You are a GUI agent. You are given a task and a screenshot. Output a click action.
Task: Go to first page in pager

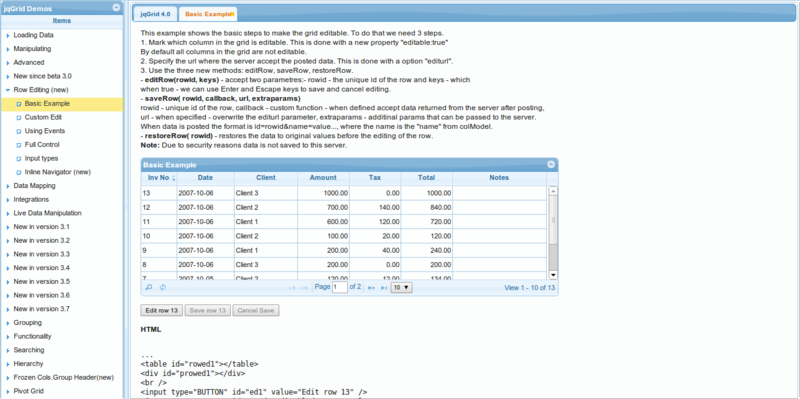pyautogui.click(x=292, y=288)
